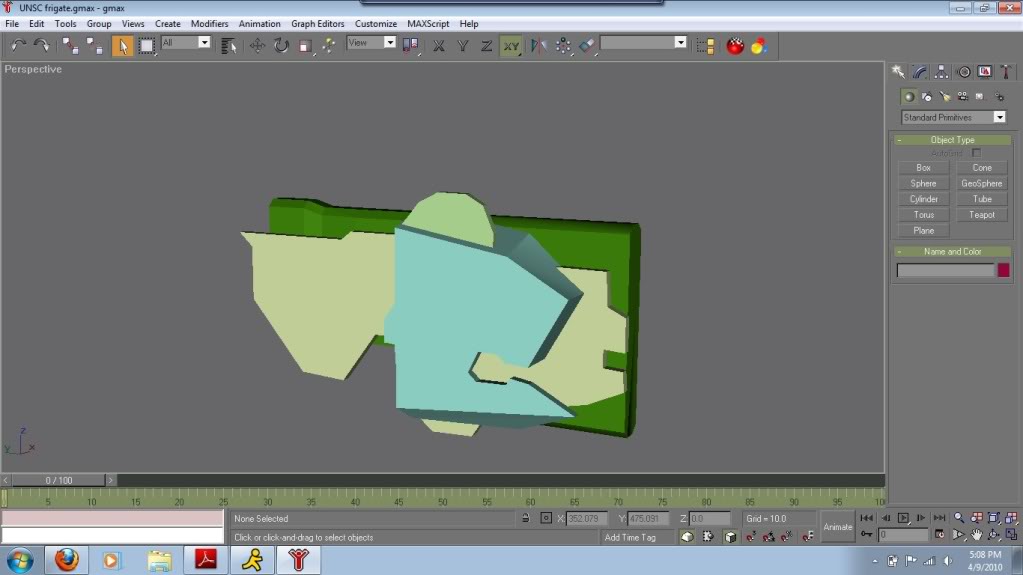Select the Cameras creation category icon
Viewport: 1023px width, 575px height.
coord(962,97)
